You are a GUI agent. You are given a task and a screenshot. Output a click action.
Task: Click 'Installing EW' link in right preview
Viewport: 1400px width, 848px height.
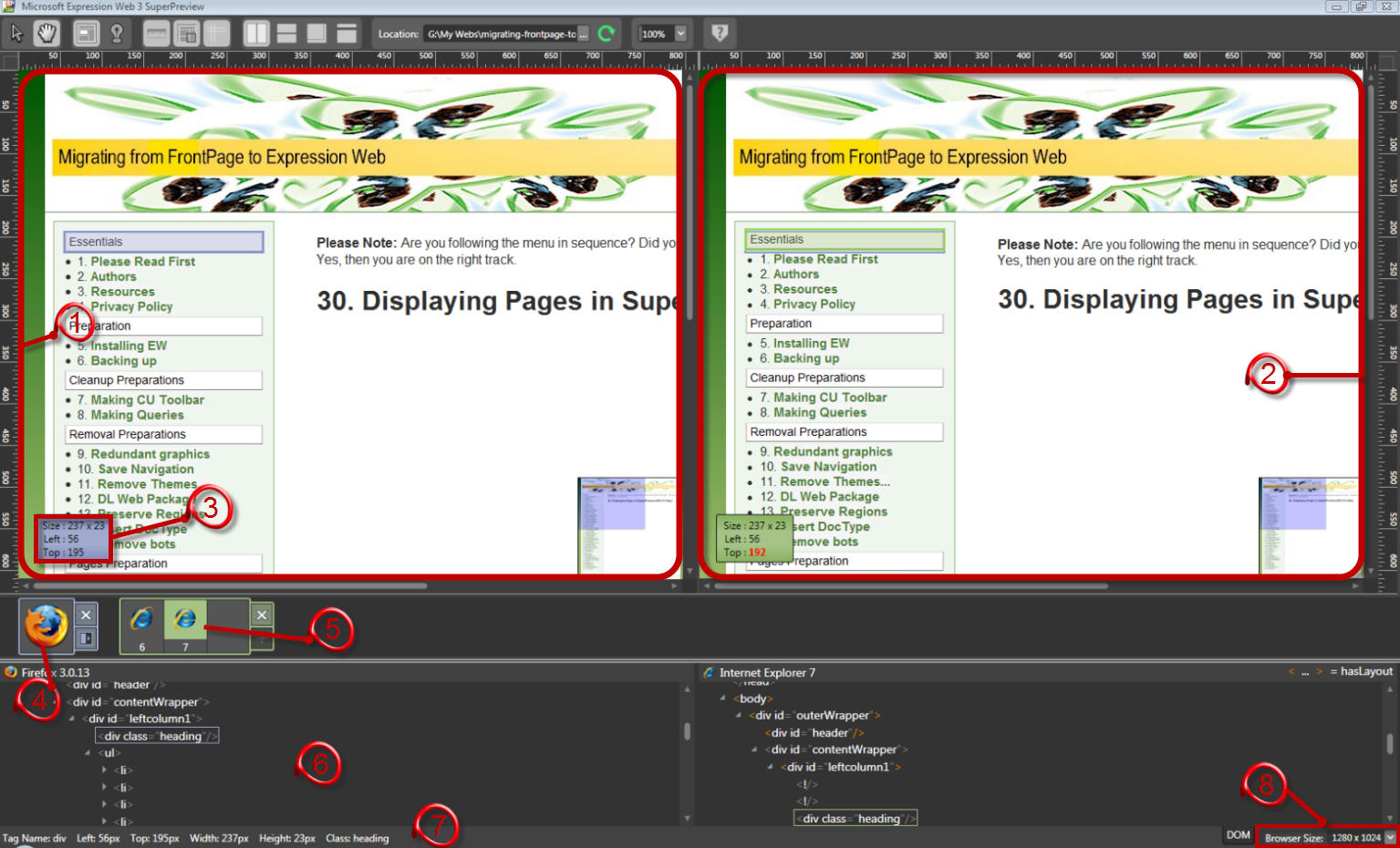811,343
